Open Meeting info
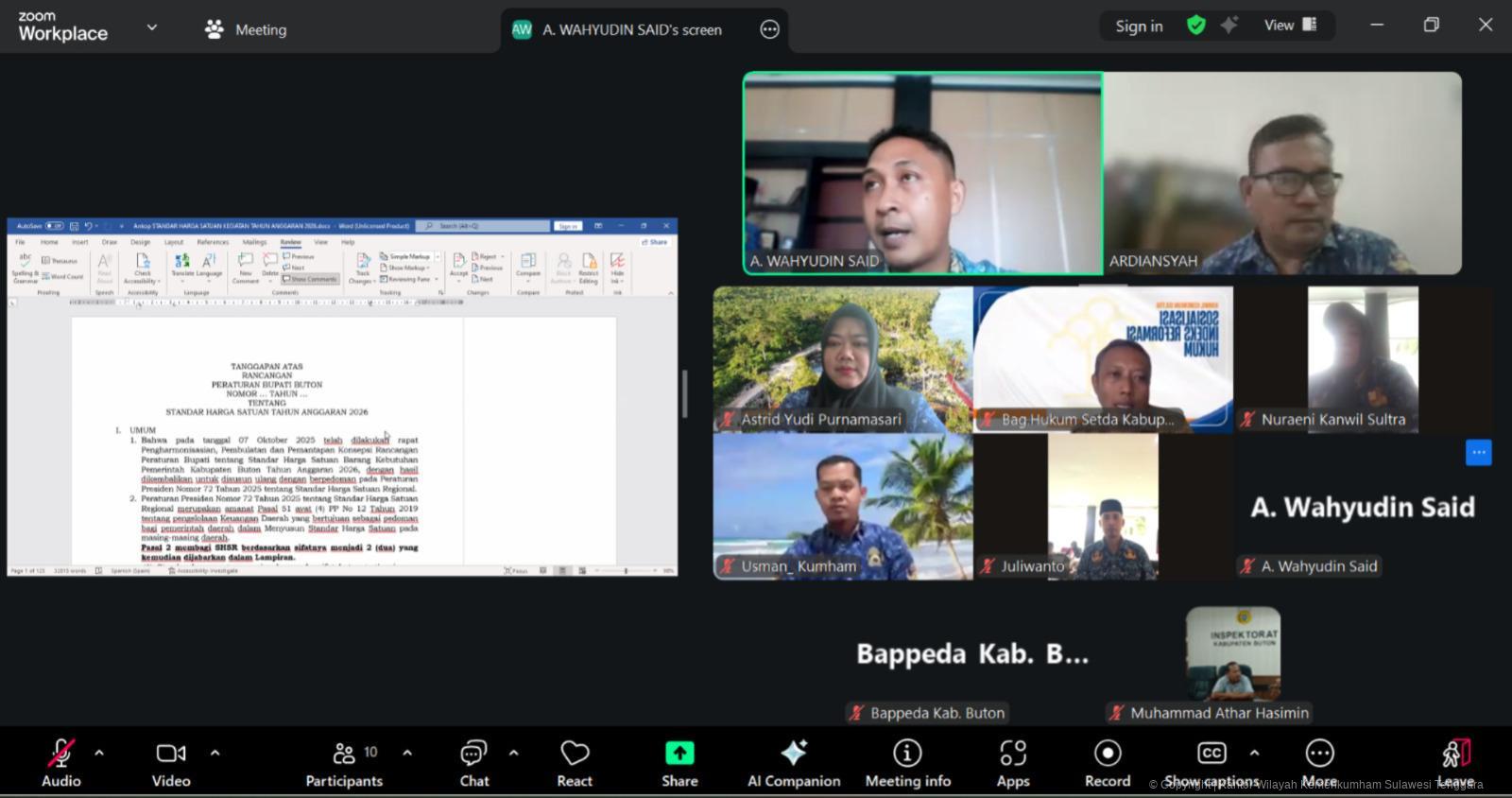The width and height of the screenshot is (1512, 798). click(x=907, y=763)
